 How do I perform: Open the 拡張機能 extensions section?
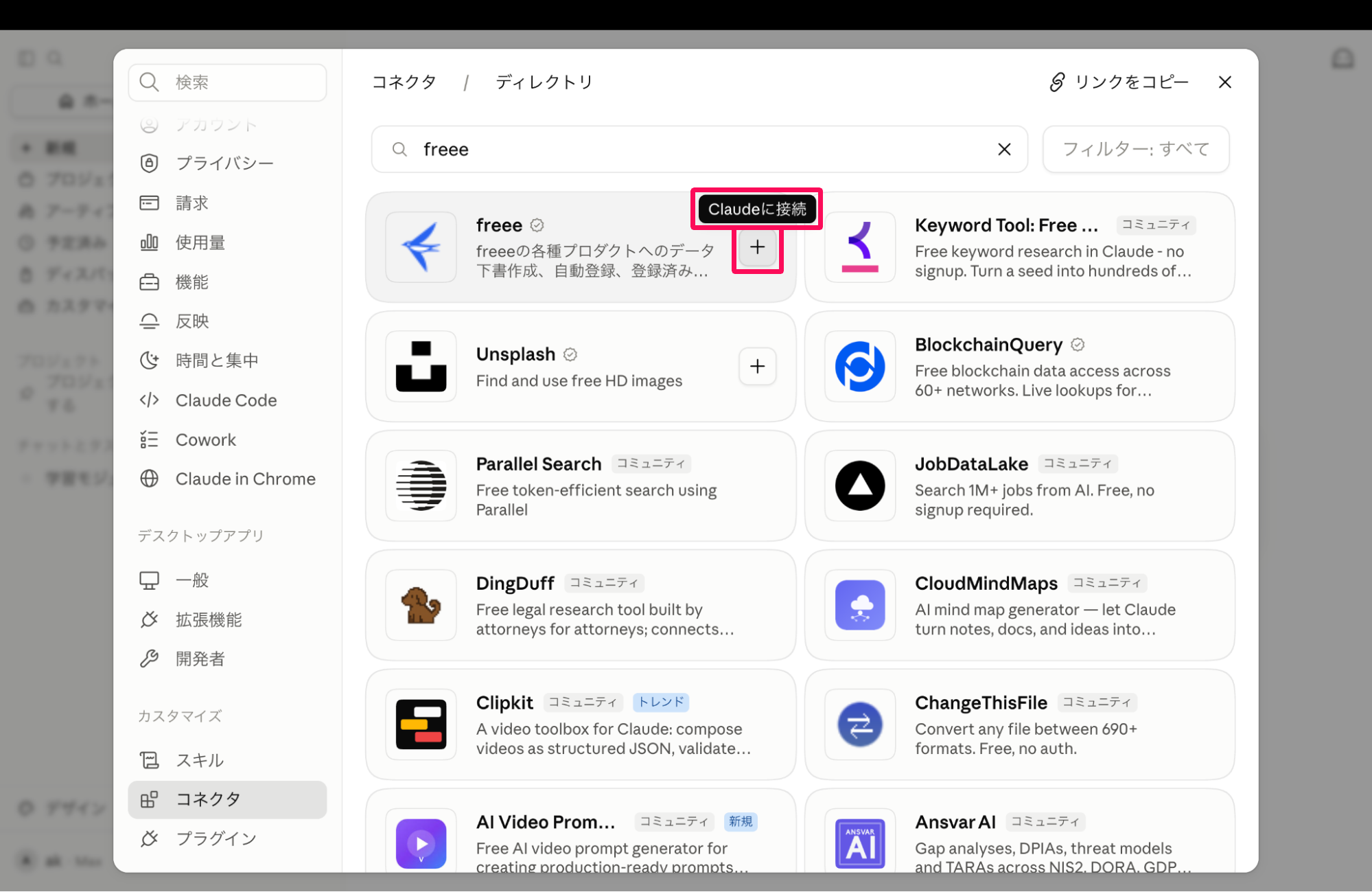point(227,620)
